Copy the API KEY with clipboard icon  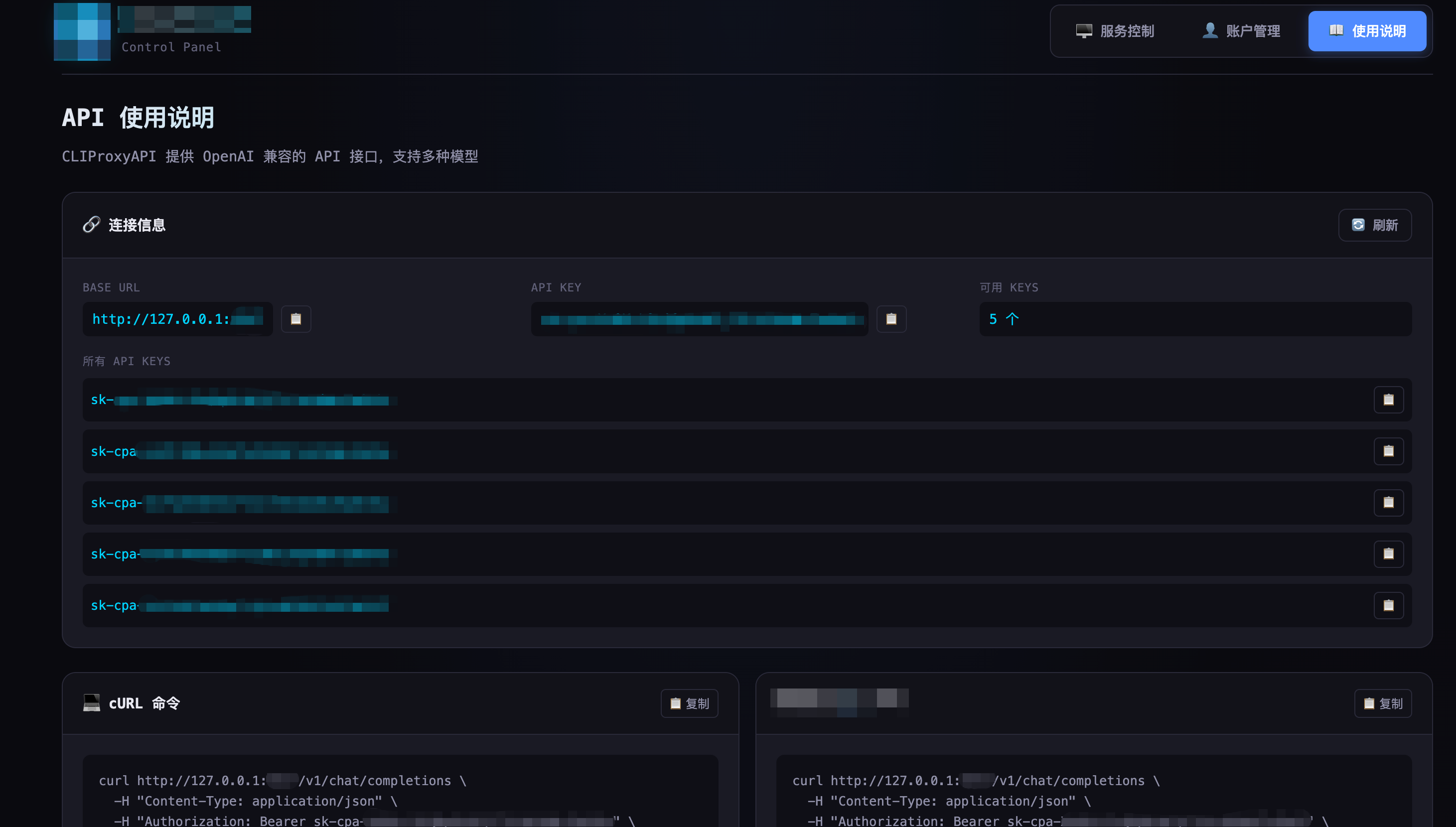click(891, 319)
